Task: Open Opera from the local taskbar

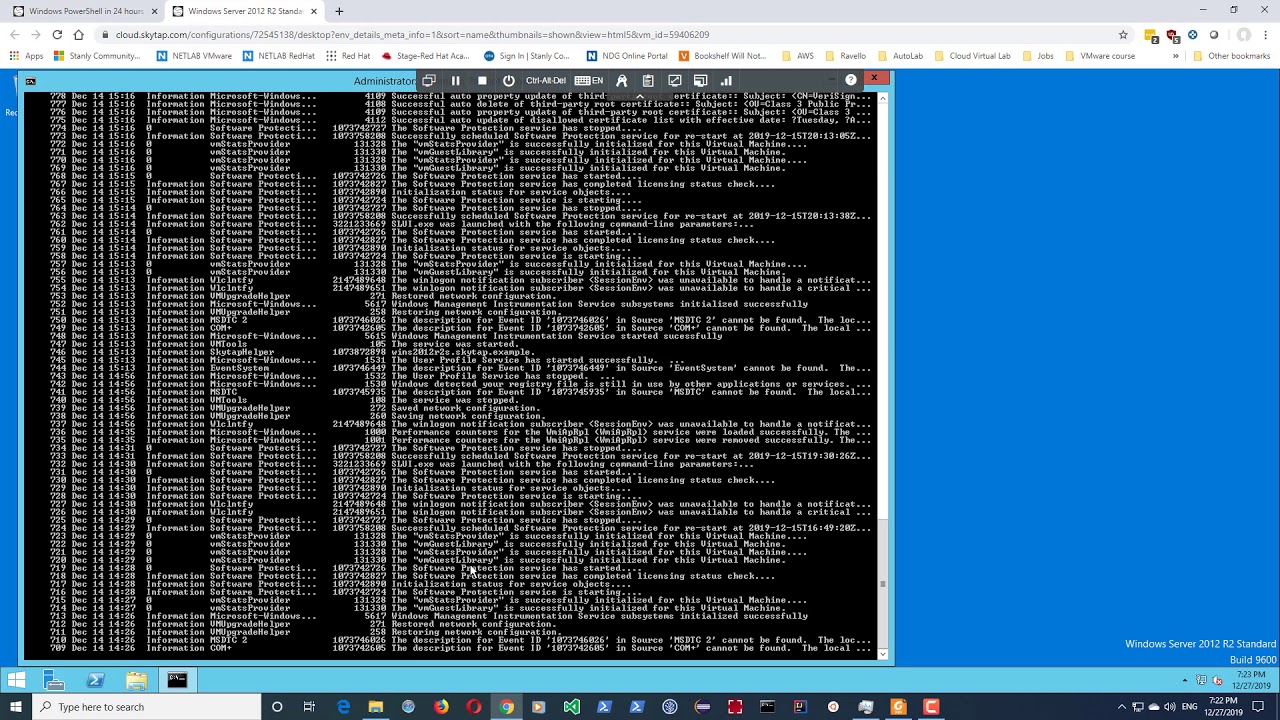Action: click(474, 707)
